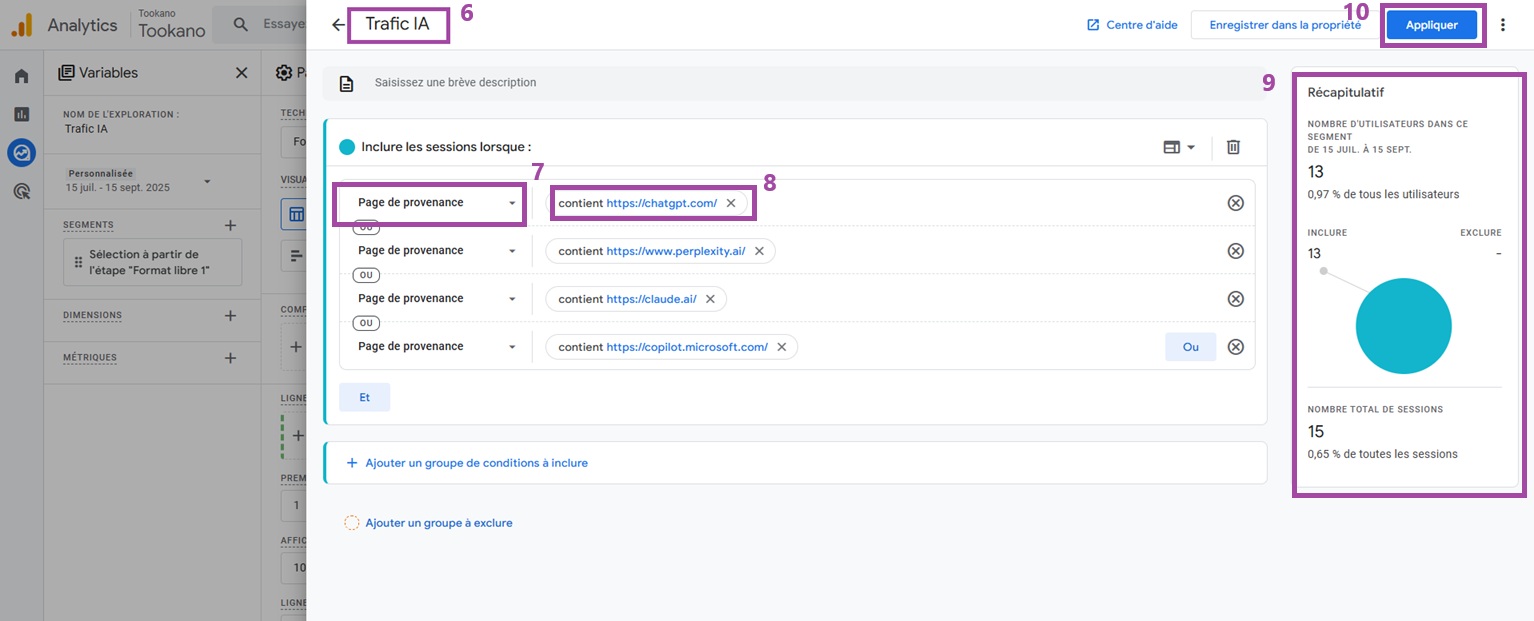Click the back arrow next to Trafic IA
This screenshot has width=1534, height=621.
point(338,25)
